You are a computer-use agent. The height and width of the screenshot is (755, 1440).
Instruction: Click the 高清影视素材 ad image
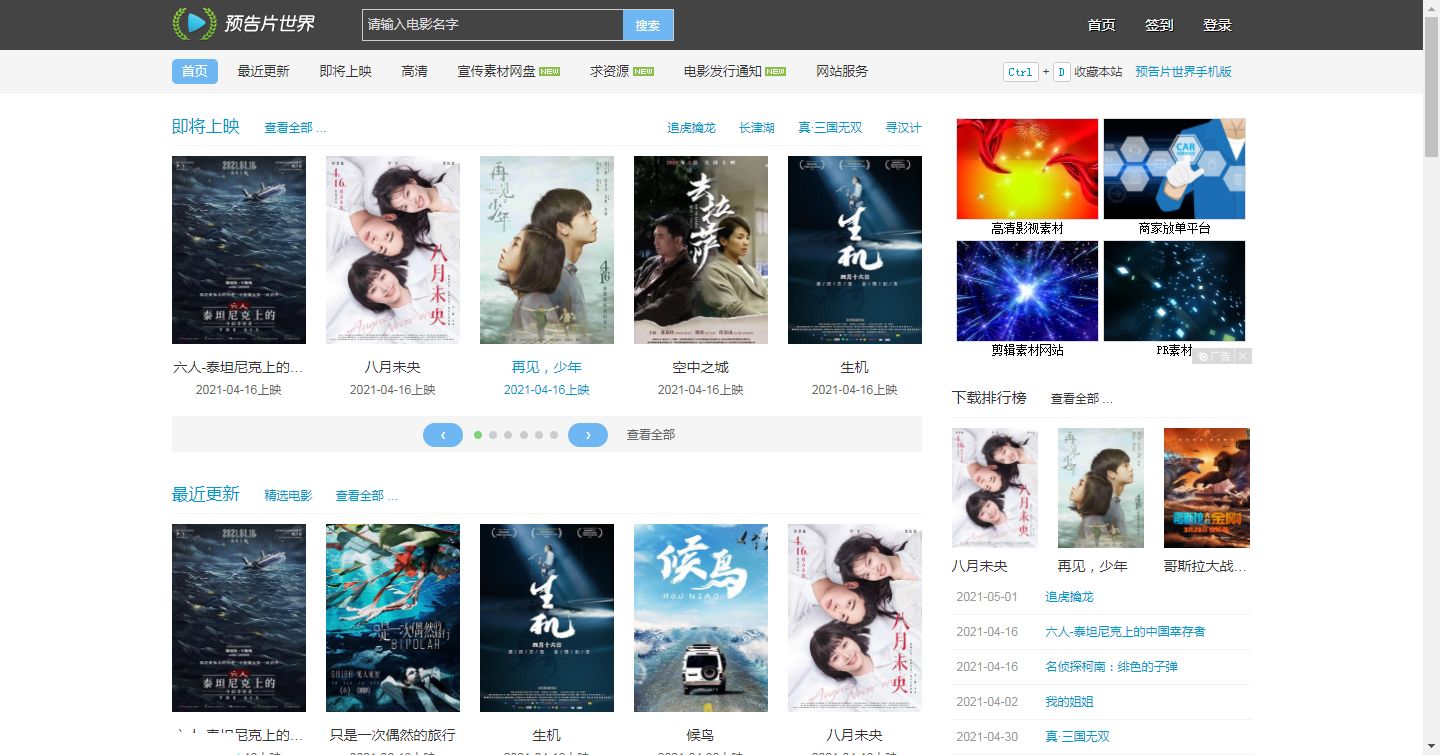(x=1027, y=169)
